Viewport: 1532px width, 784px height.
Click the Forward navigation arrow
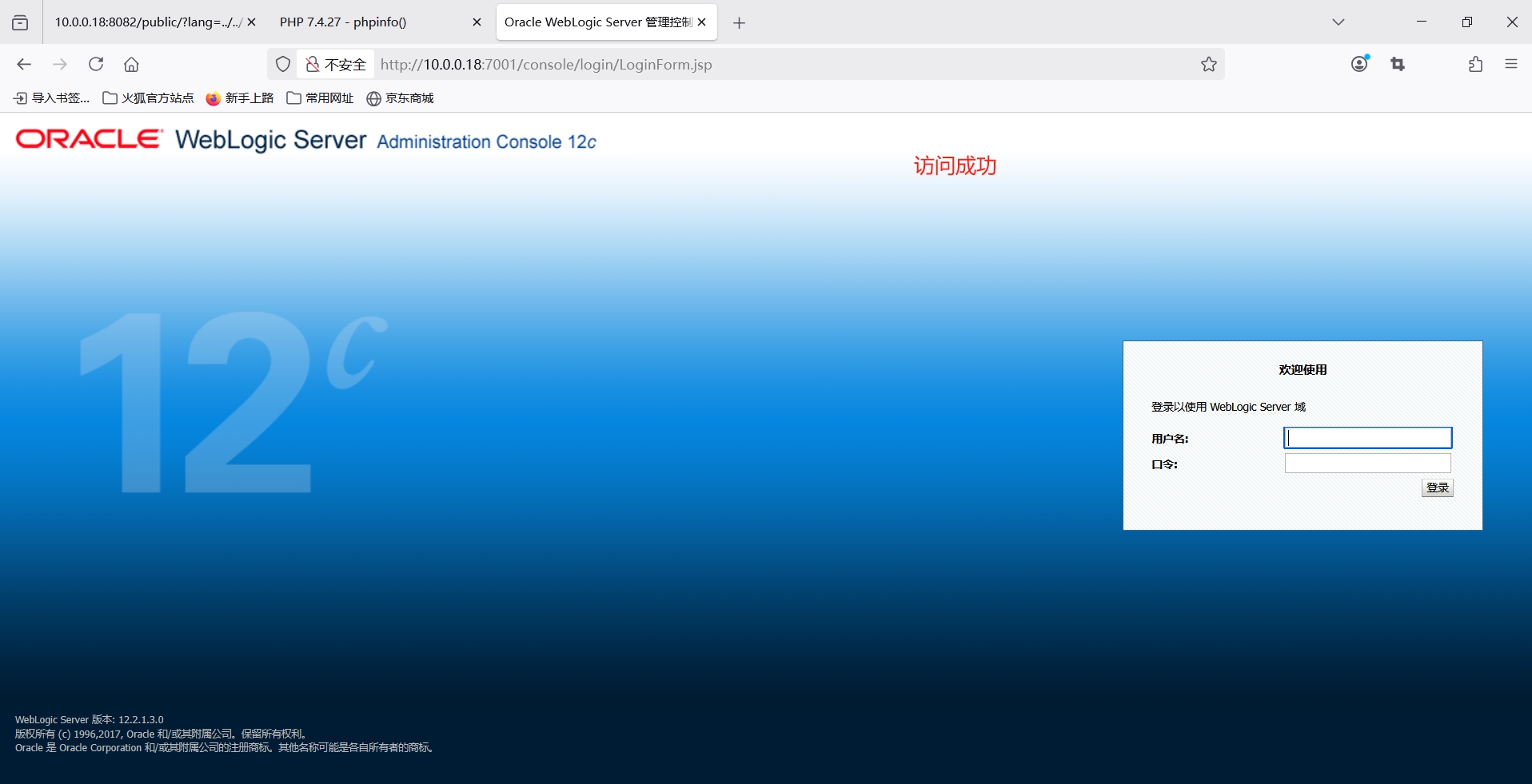60,64
